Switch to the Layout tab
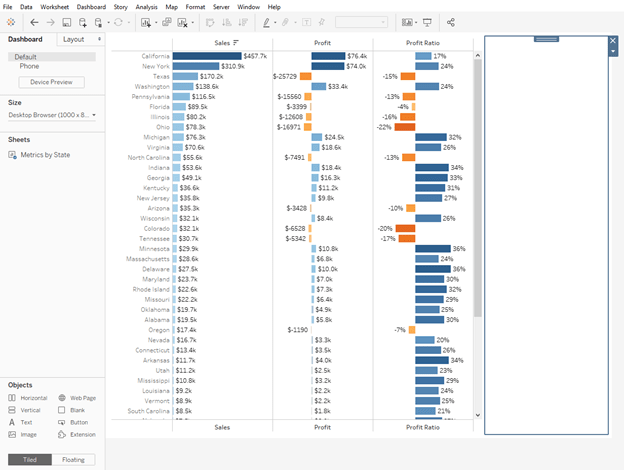The height and width of the screenshot is (470, 624). tap(73, 39)
